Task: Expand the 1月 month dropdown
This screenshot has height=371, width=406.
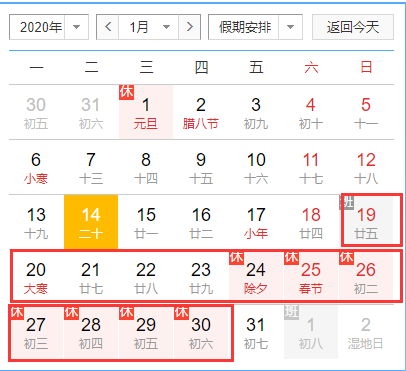Action: 148,27
